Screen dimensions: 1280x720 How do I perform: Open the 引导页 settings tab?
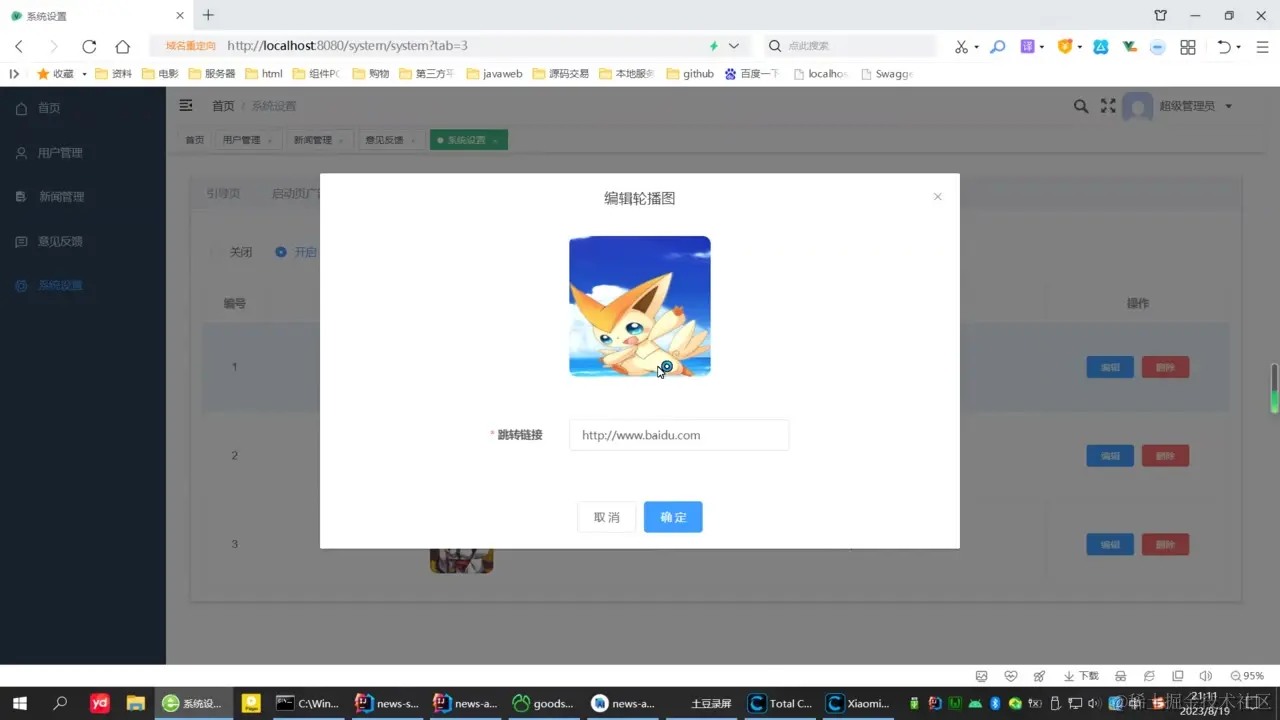pyautogui.click(x=223, y=194)
